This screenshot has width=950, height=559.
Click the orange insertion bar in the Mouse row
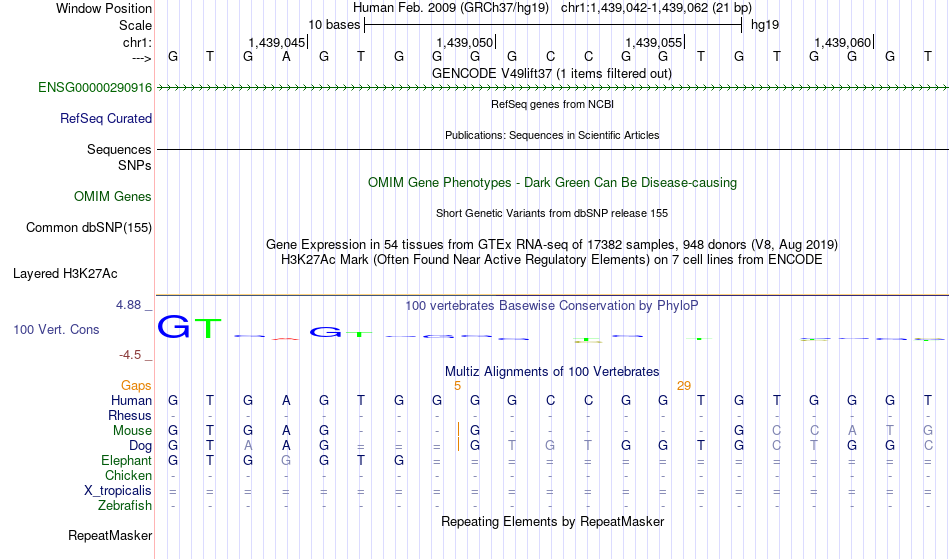pyautogui.click(x=458, y=430)
